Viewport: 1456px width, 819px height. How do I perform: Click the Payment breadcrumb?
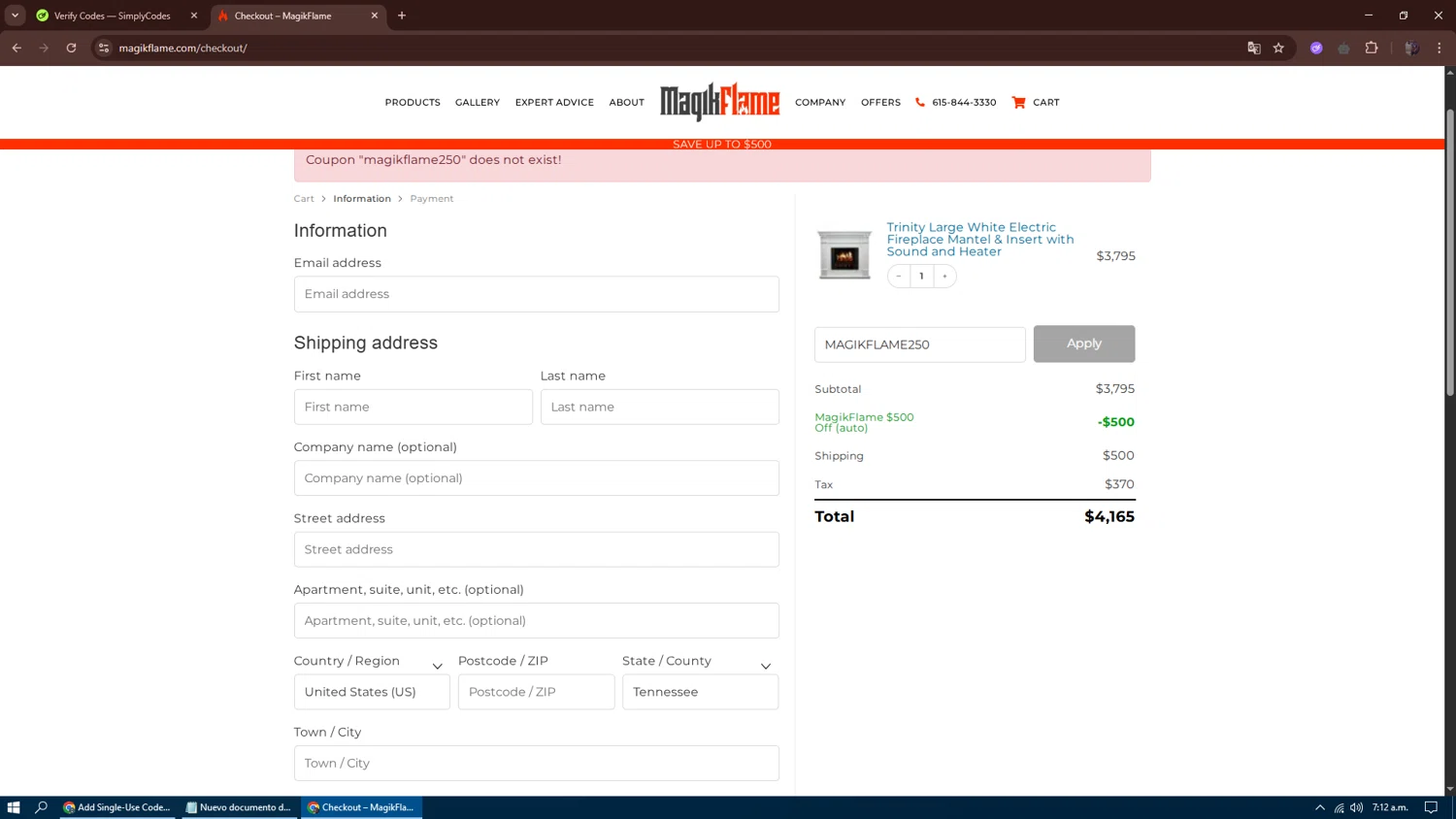tap(432, 198)
